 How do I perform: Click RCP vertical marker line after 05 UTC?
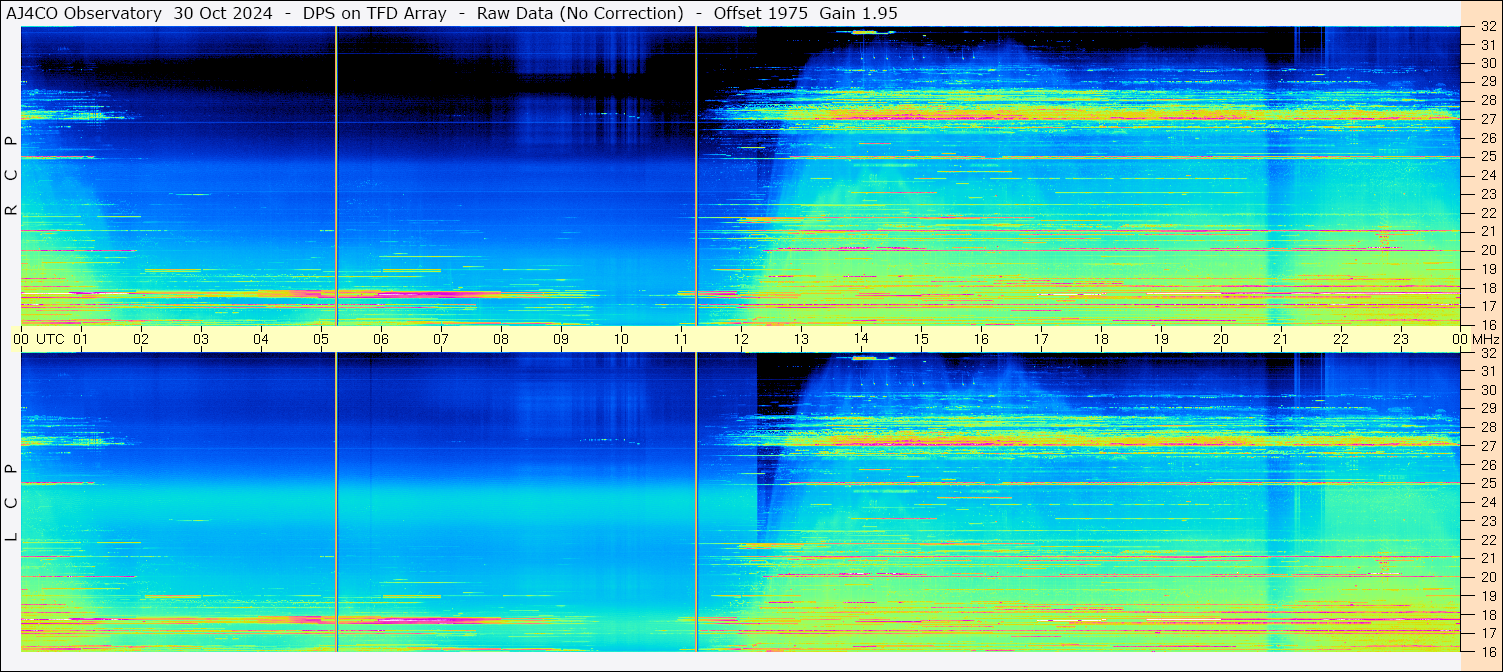[336, 176]
